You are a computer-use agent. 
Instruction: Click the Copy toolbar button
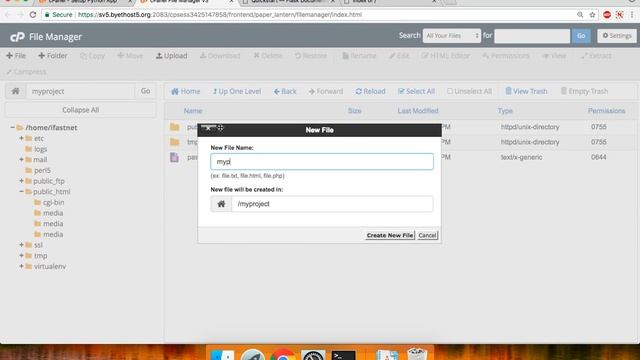coord(92,56)
